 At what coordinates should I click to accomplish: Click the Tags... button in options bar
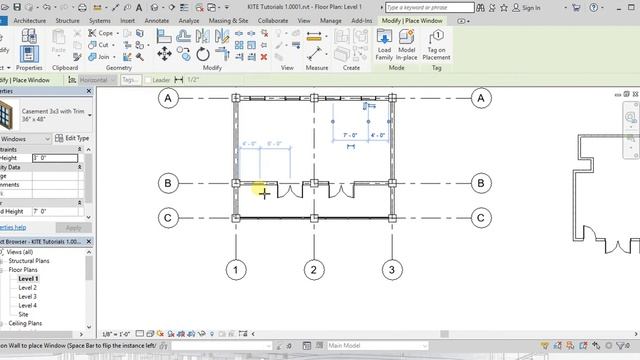coord(130,80)
